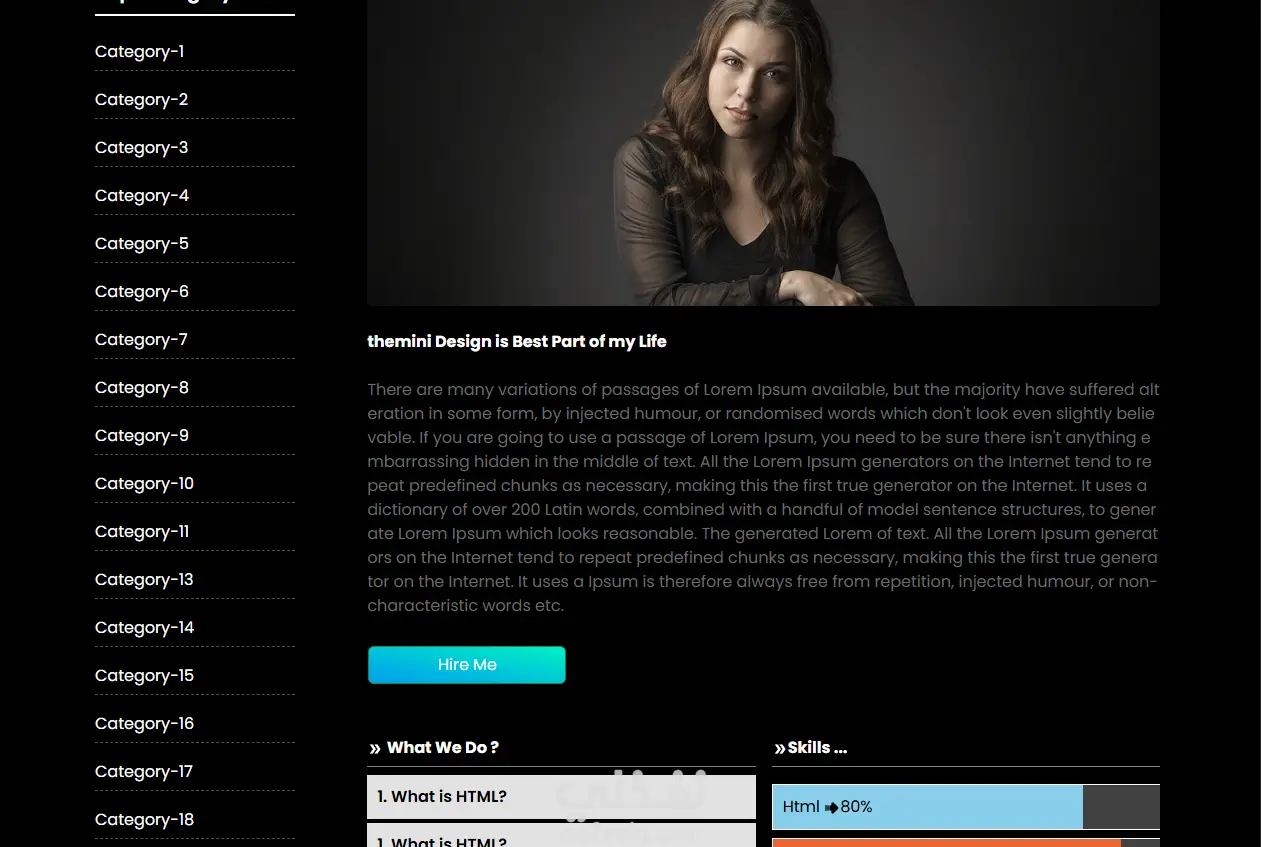Click the woman's portrait image
Viewport: 1261px width, 847px height.
(x=763, y=152)
